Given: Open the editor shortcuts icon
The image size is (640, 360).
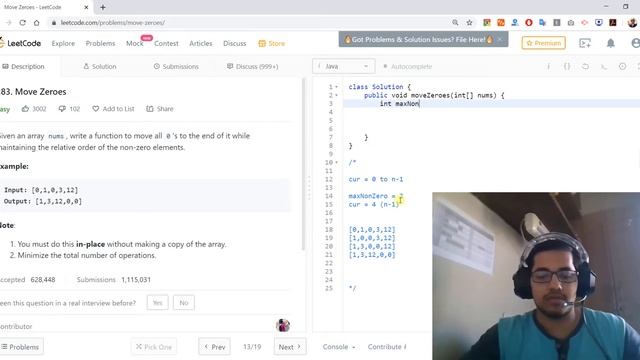Looking at the screenshot, I should click(x=604, y=66).
